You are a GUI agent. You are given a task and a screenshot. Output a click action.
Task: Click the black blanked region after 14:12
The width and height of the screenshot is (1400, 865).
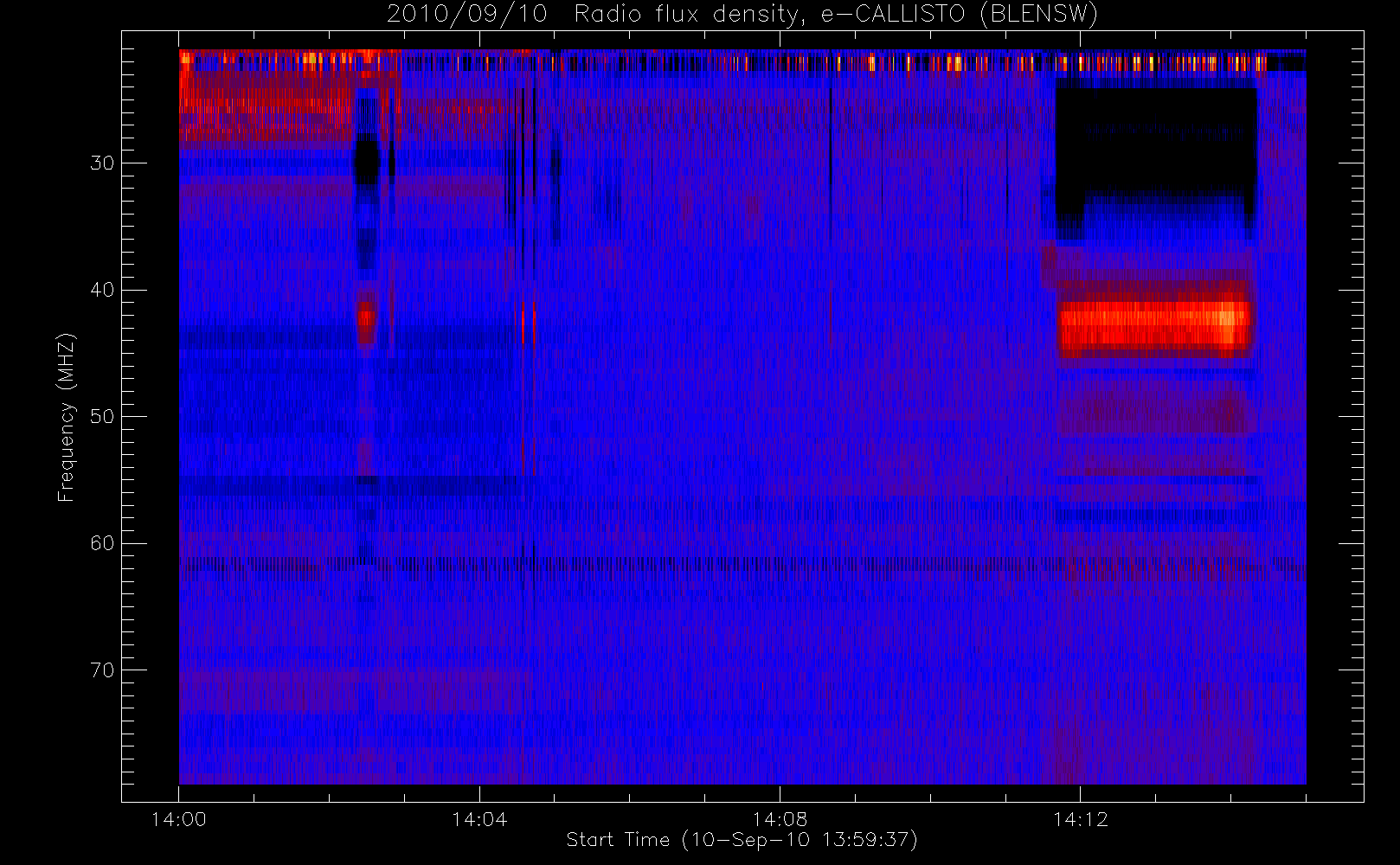pyautogui.click(x=1157, y=145)
